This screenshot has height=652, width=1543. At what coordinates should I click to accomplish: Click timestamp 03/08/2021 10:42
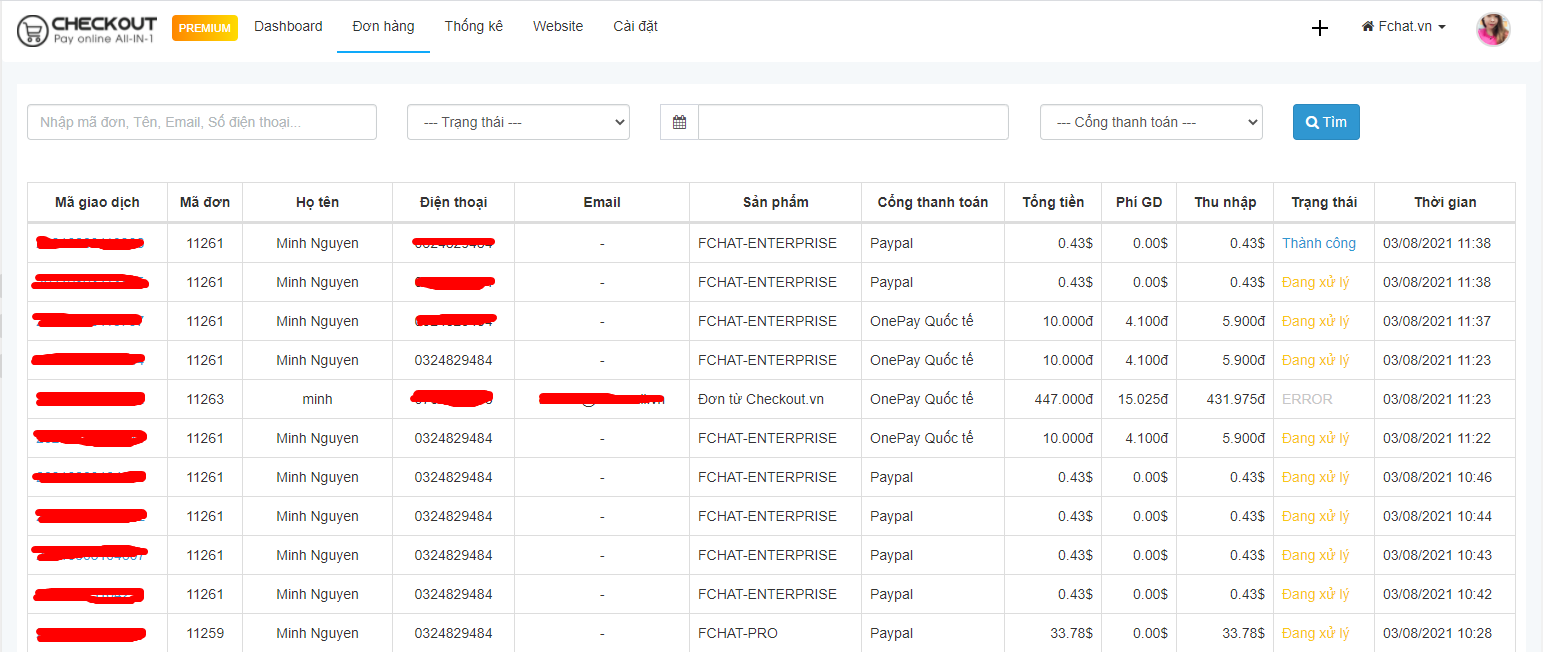1437,594
